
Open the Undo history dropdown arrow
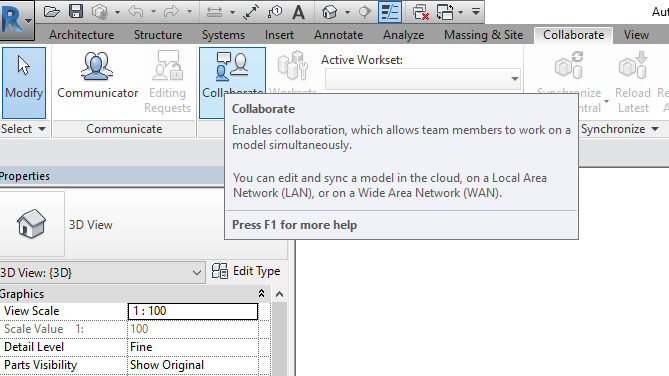click(x=153, y=12)
